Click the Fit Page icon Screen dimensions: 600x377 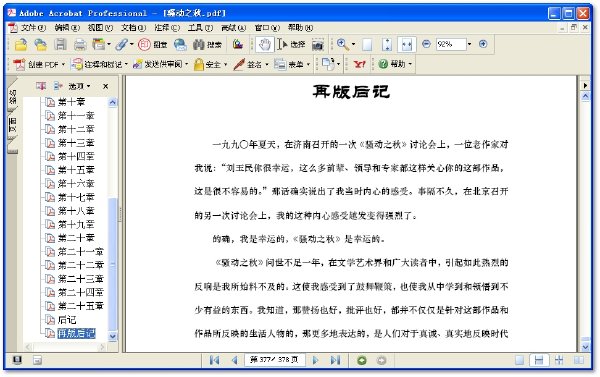click(x=387, y=45)
